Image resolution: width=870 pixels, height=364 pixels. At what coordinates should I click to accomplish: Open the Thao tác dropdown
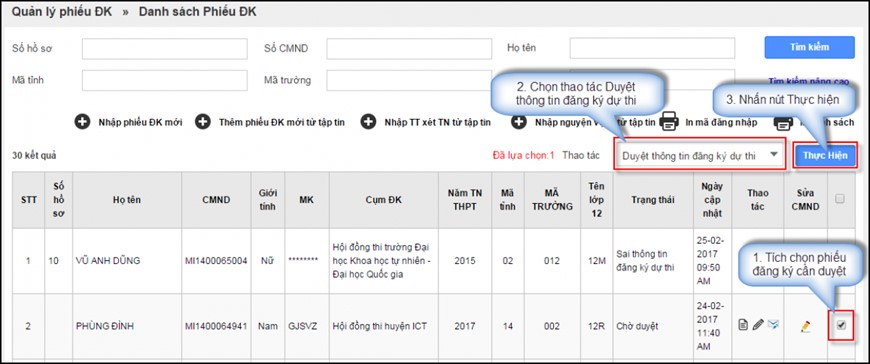click(x=700, y=156)
